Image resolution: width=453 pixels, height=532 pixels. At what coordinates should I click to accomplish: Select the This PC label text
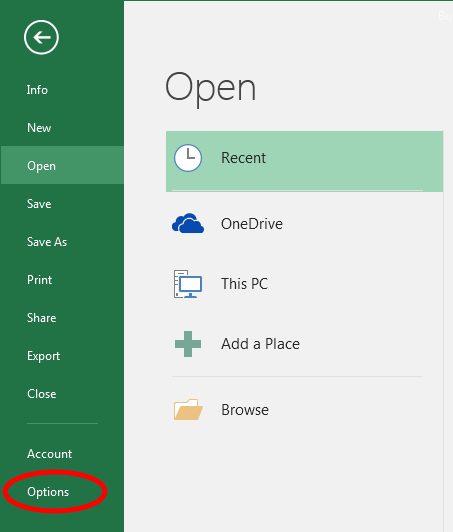(x=244, y=284)
